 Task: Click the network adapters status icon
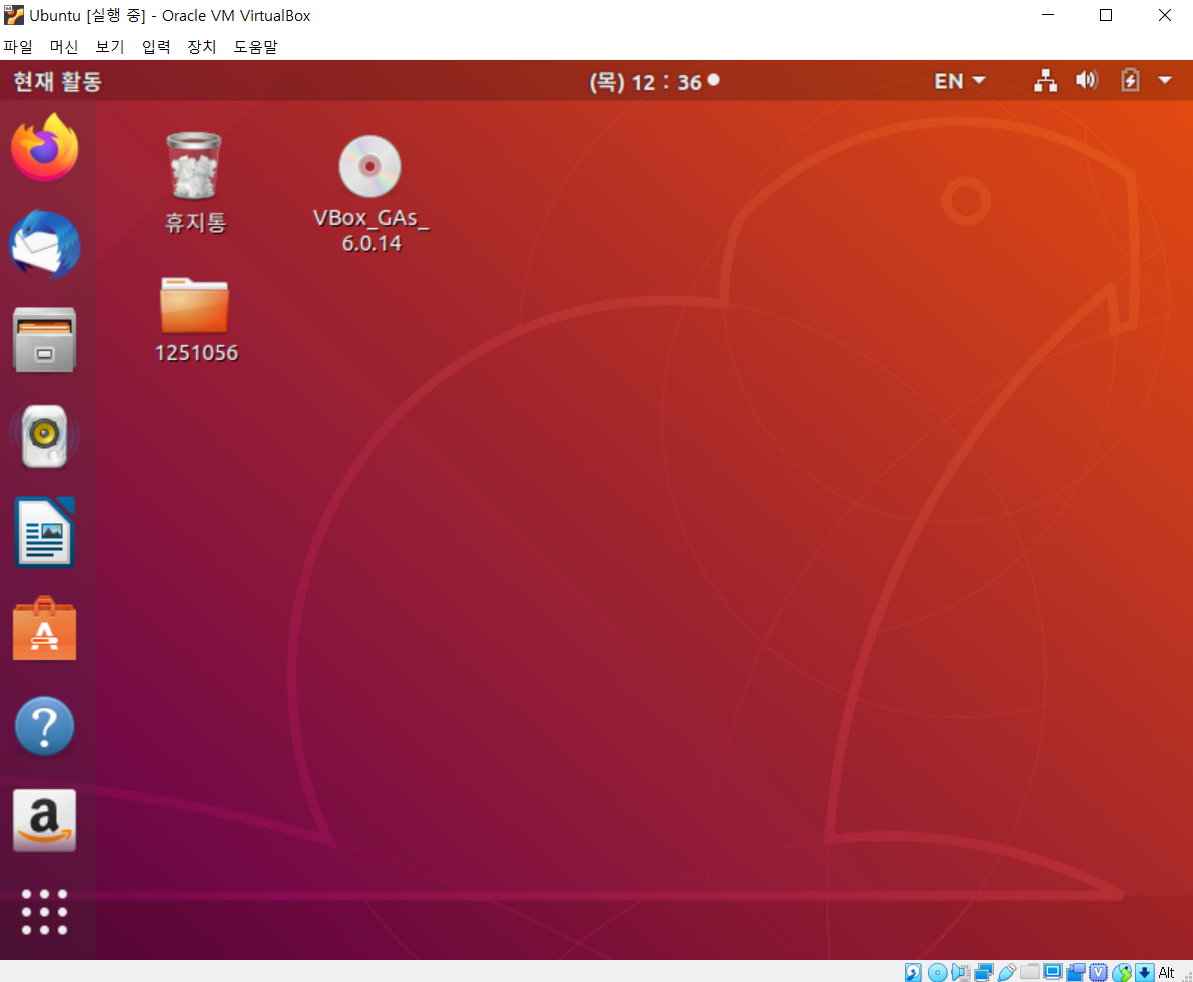tap(984, 971)
